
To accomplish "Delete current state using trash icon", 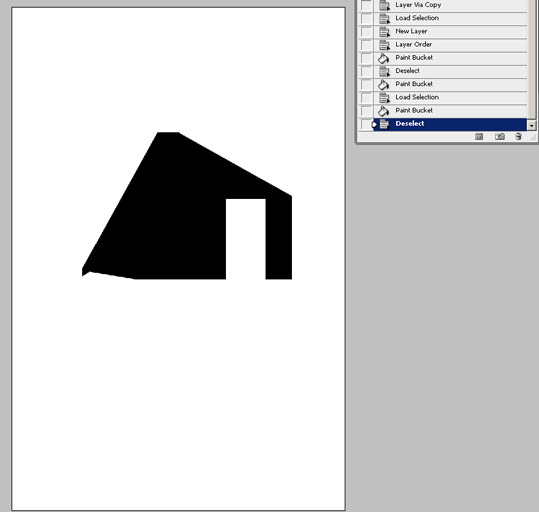I will [519, 137].
